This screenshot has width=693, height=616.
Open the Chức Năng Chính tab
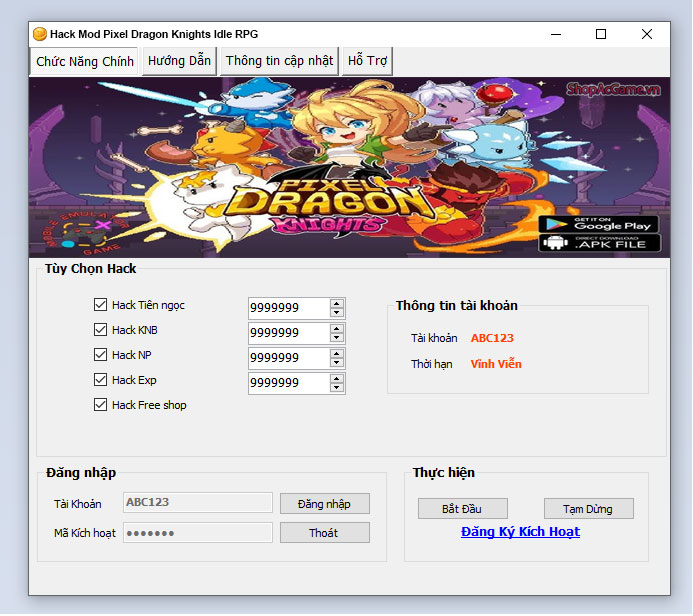pyautogui.click(x=84, y=61)
